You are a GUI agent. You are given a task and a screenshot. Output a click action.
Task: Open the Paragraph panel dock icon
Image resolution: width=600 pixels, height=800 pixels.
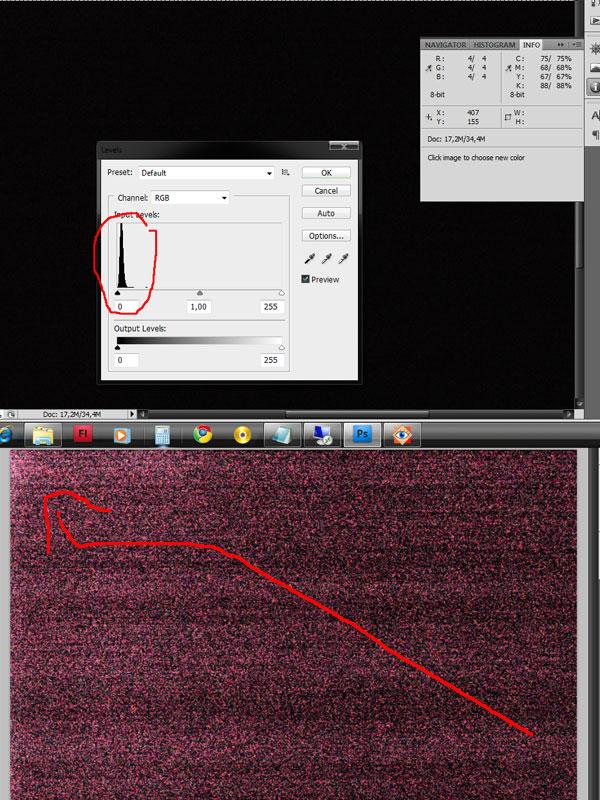click(x=595, y=135)
